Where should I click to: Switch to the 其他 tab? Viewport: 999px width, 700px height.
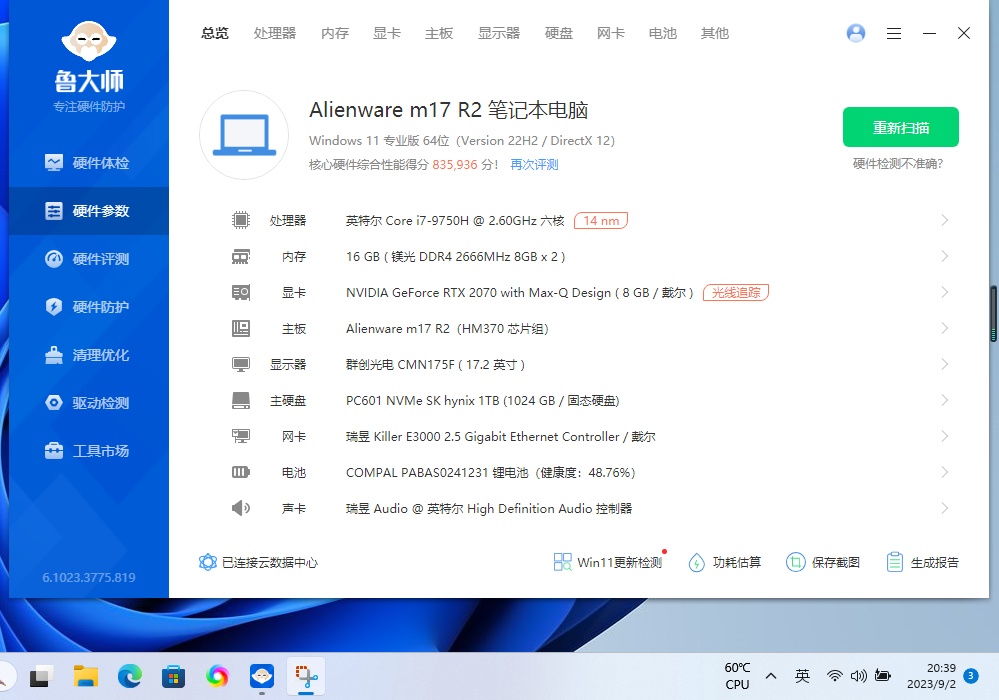[715, 33]
